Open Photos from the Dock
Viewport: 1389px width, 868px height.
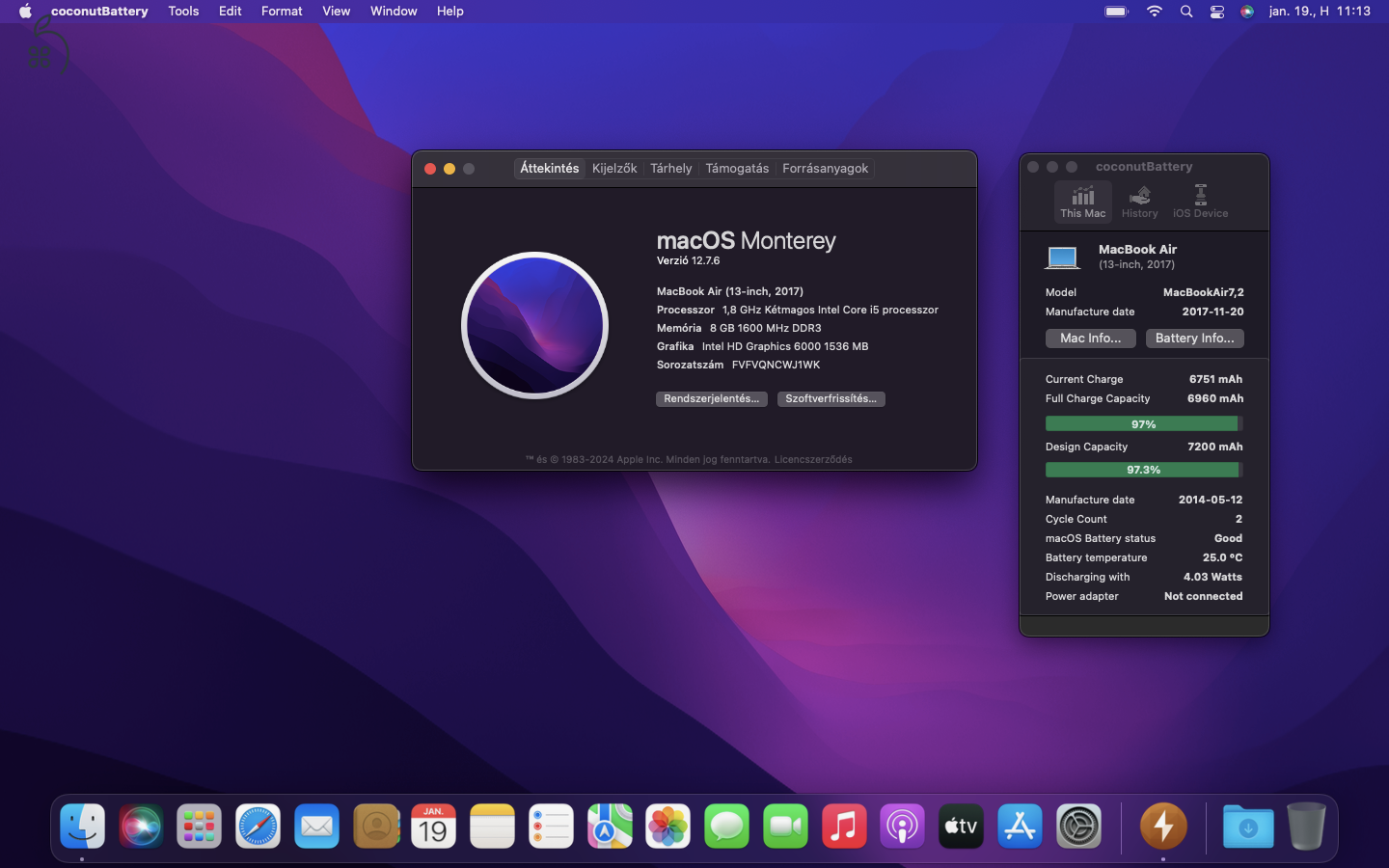[667, 827]
